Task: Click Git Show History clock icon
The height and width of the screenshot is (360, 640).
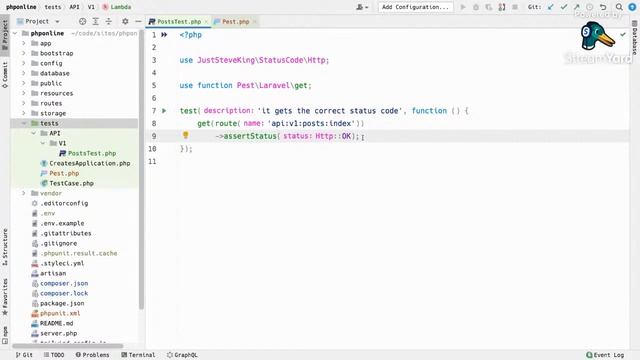Action: tap(590, 7)
